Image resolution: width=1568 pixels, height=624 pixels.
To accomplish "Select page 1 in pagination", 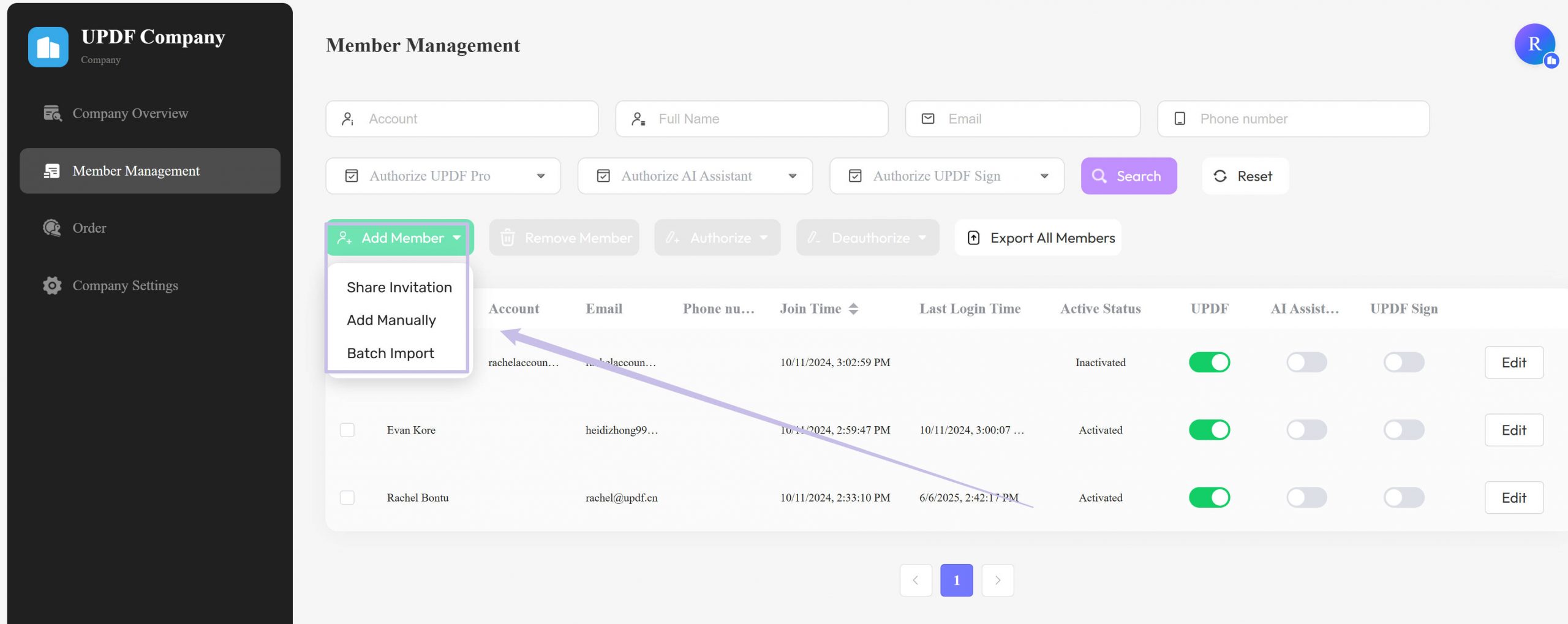I will (956, 580).
